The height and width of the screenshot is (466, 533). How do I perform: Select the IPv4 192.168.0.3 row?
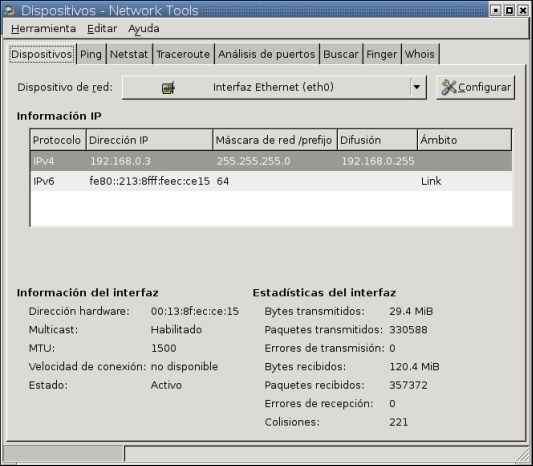(271, 161)
